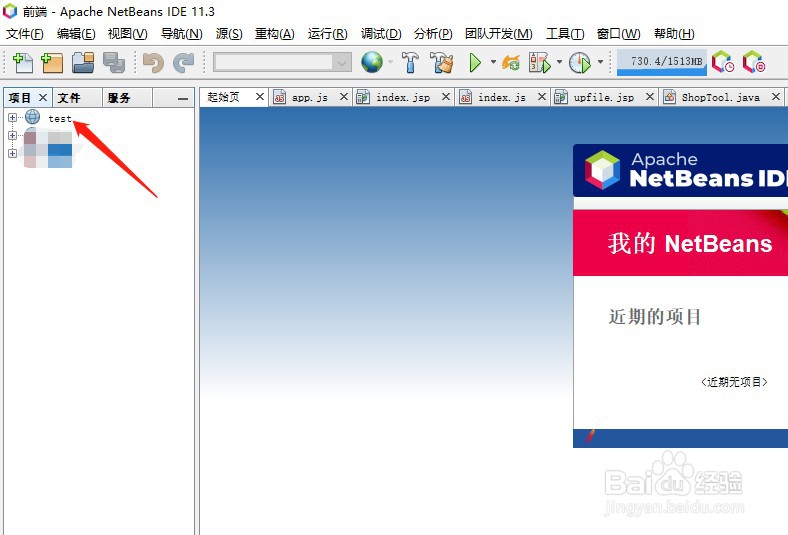Click the Debug Project icon

540,63
